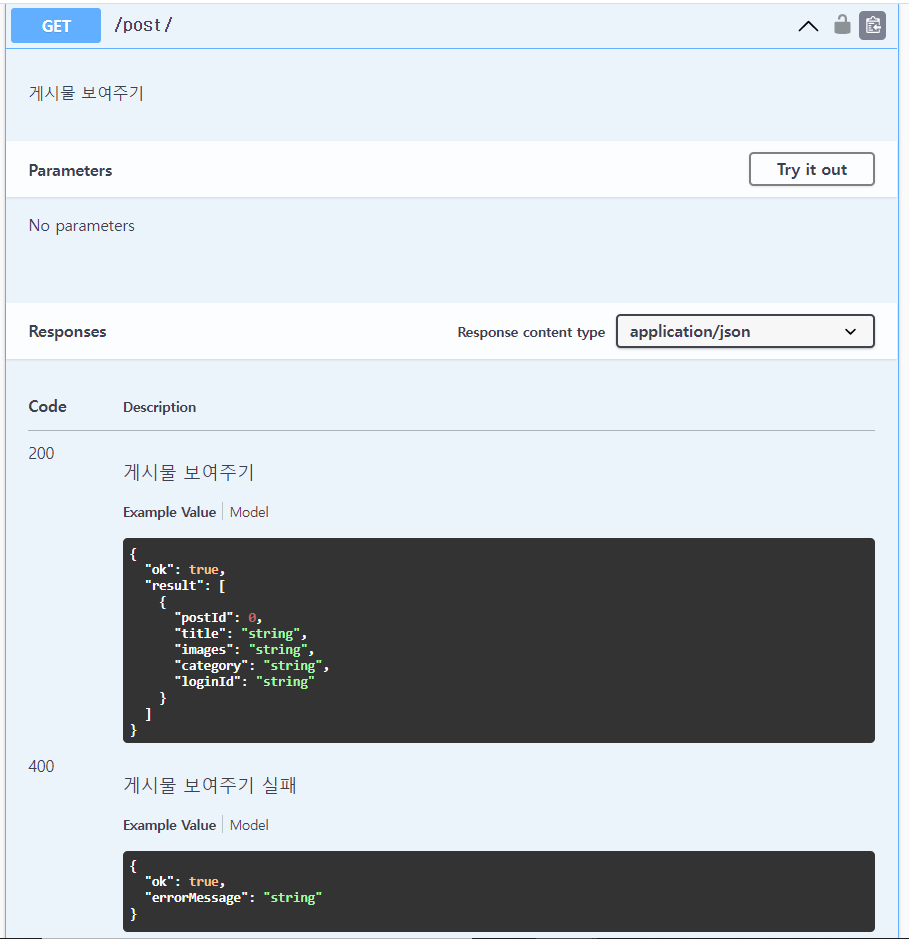This screenshot has width=909, height=939.
Task: Click the /post/ endpoint path
Action: (143, 25)
